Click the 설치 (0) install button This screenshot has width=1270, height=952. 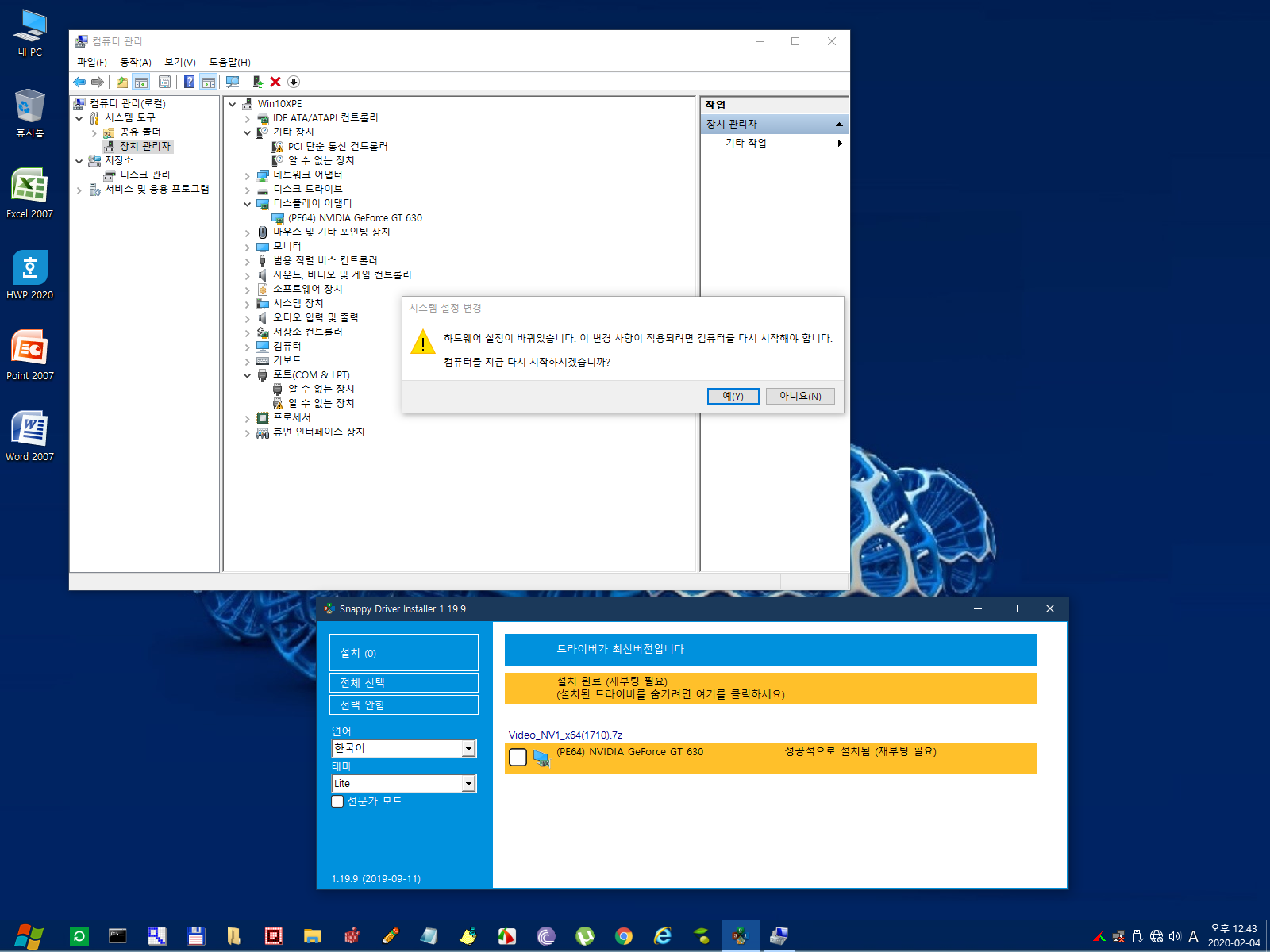tap(403, 653)
